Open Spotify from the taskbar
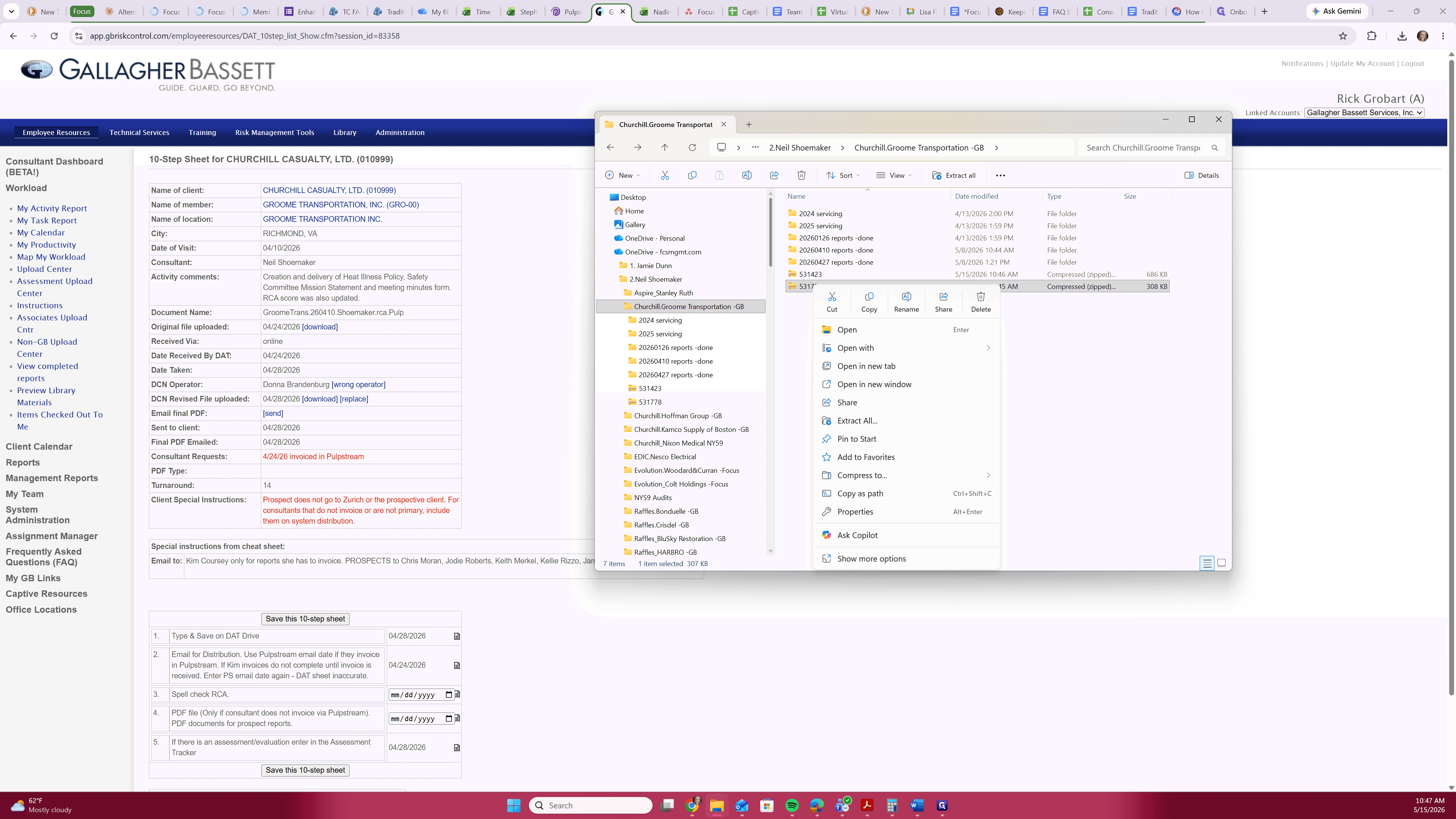1456x819 pixels. (x=792, y=805)
